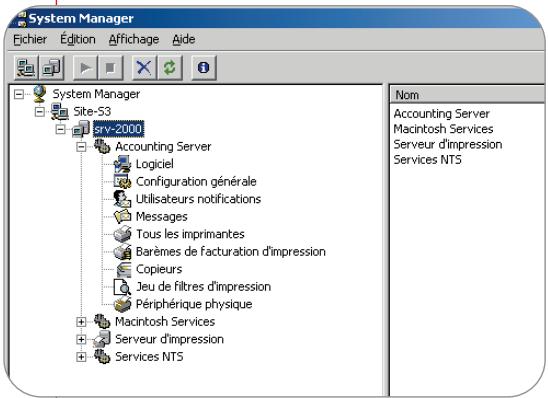Open the Aide menu

click(x=184, y=39)
